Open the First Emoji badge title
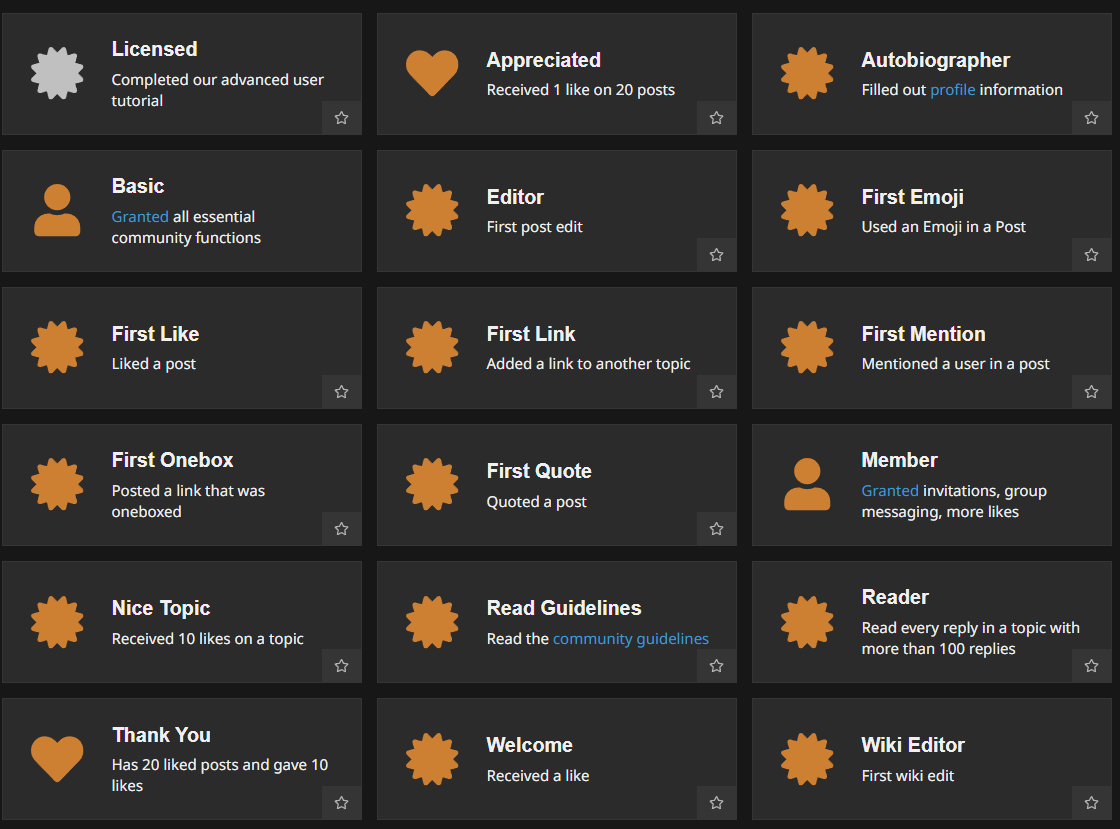This screenshot has height=829, width=1120. click(913, 197)
